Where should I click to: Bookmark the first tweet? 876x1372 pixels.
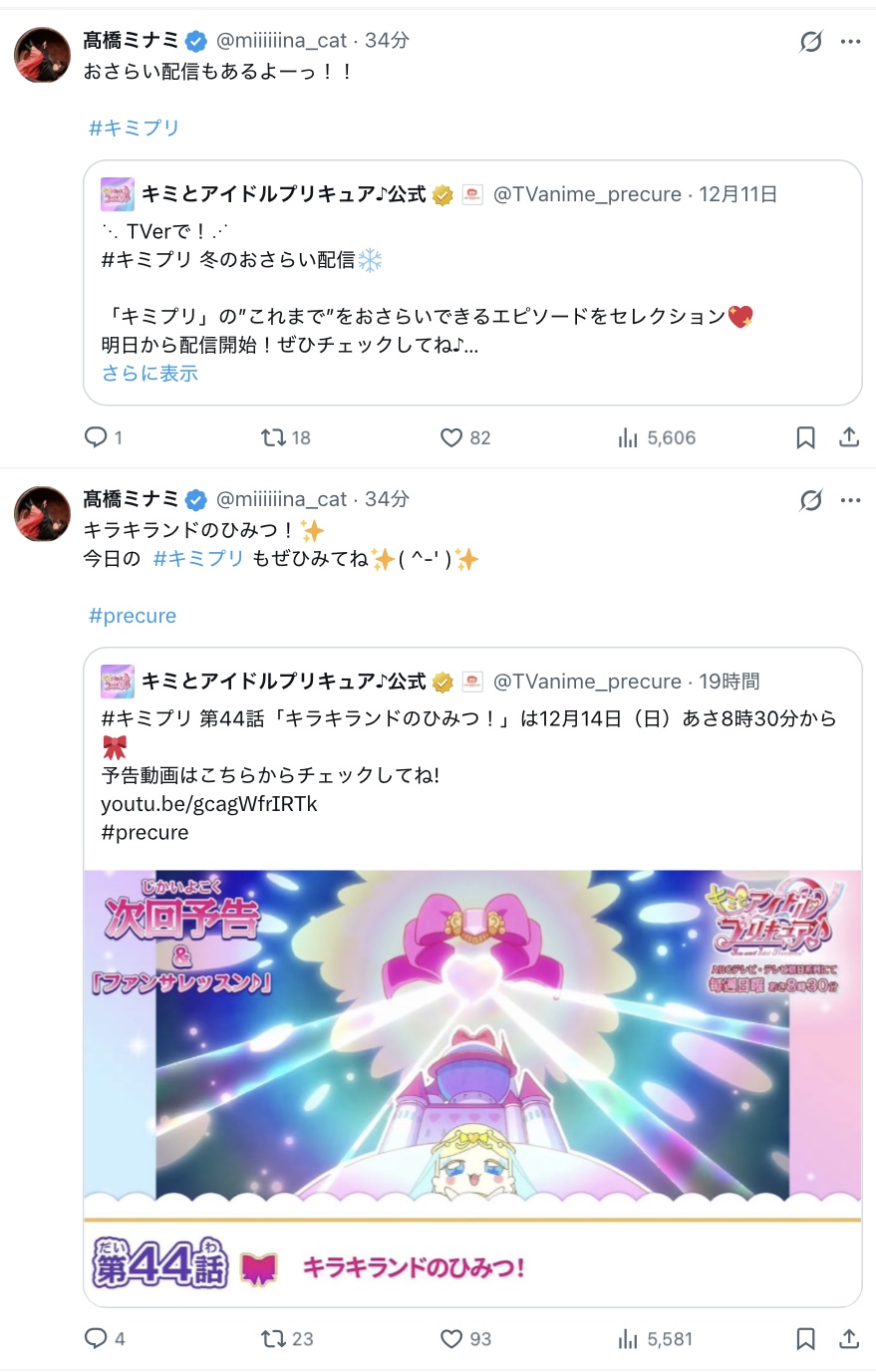pos(805,437)
